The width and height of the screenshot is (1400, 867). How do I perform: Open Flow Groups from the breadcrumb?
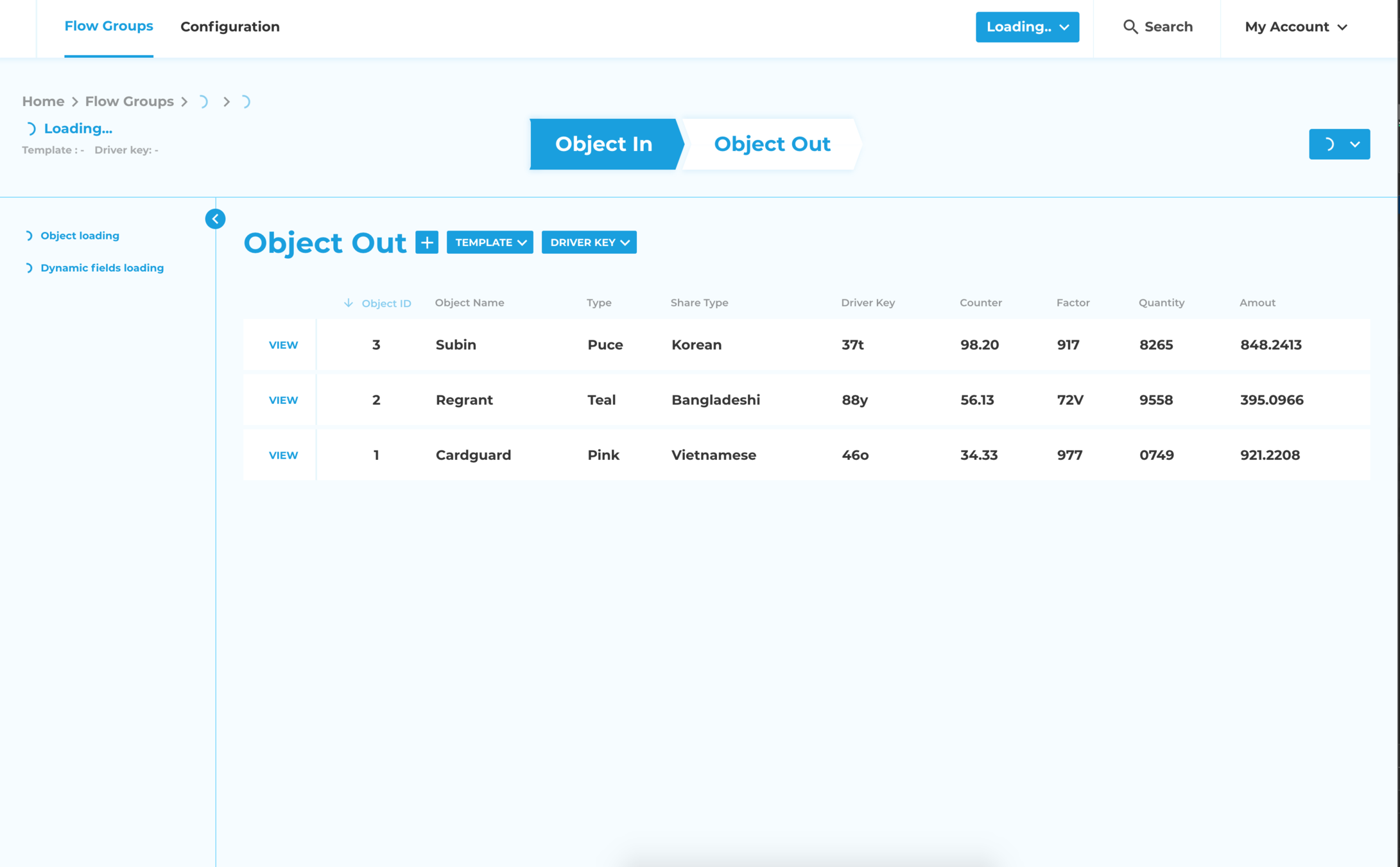(129, 101)
